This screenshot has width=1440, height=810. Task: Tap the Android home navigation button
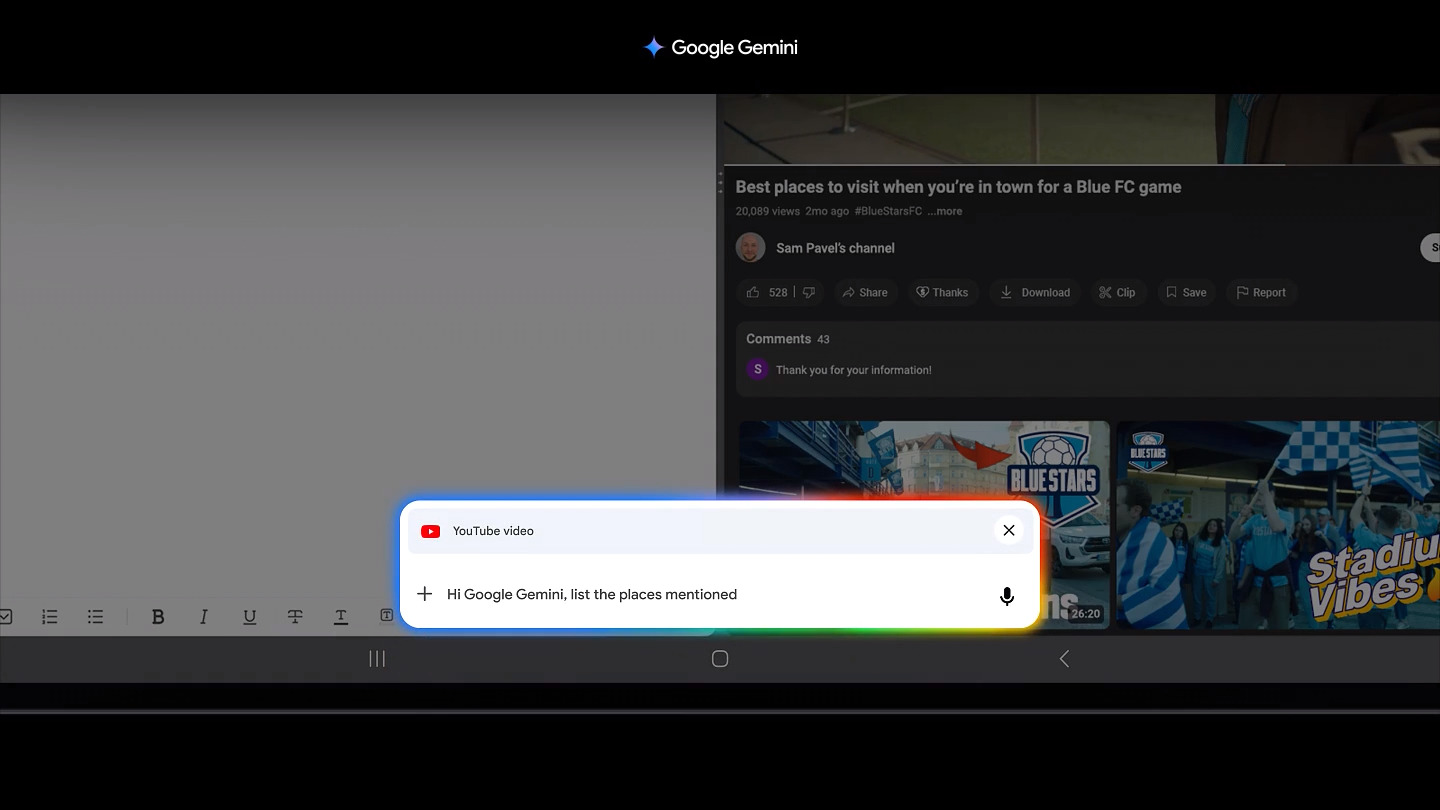pyautogui.click(x=719, y=659)
